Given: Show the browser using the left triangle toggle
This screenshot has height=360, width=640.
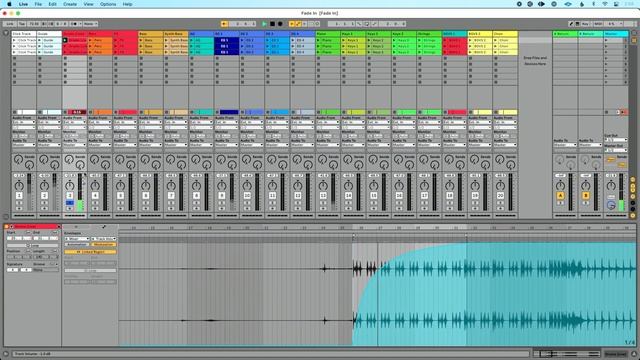Looking at the screenshot, I should point(6,33).
